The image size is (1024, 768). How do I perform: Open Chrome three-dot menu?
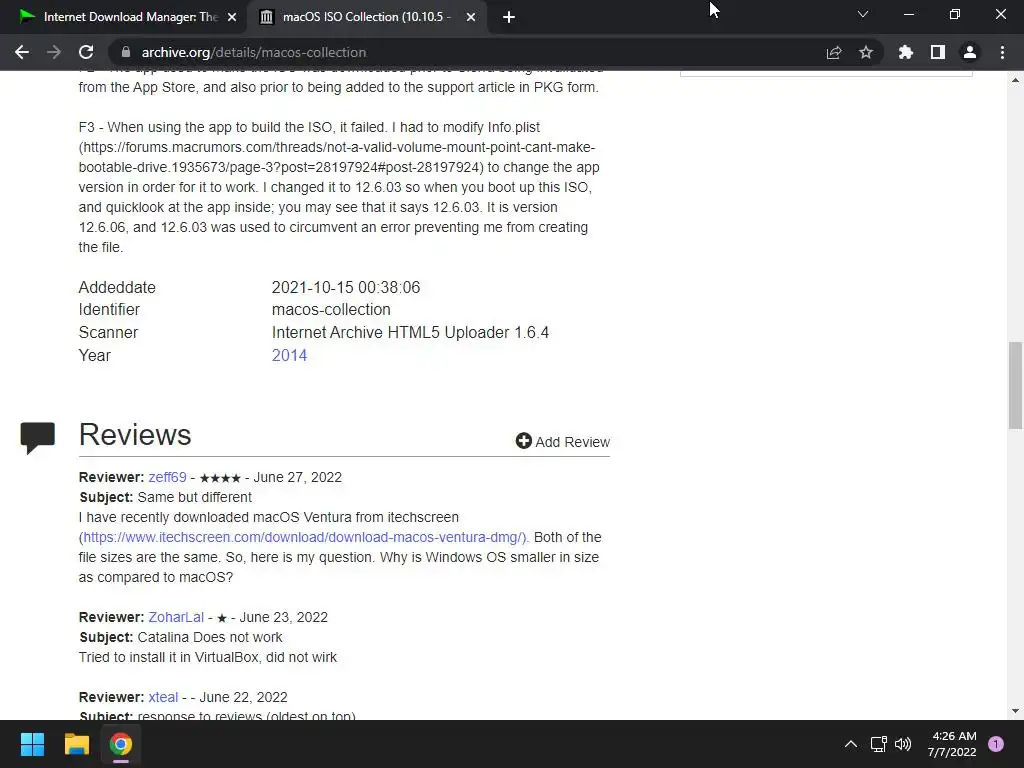pyautogui.click(x=1002, y=52)
